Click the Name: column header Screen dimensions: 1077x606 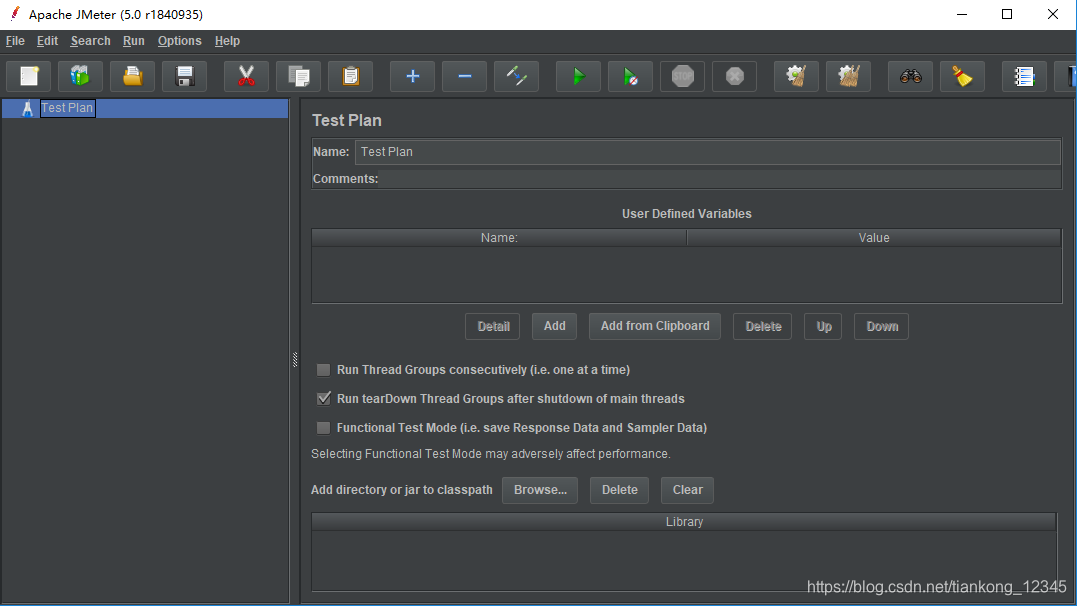tap(499, 238)
